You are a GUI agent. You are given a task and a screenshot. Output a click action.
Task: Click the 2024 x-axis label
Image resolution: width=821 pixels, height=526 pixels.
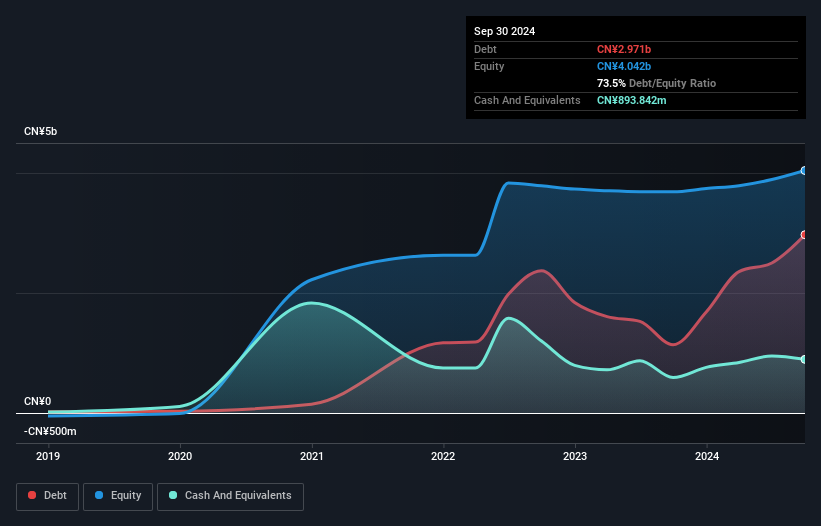pos(707,456)
